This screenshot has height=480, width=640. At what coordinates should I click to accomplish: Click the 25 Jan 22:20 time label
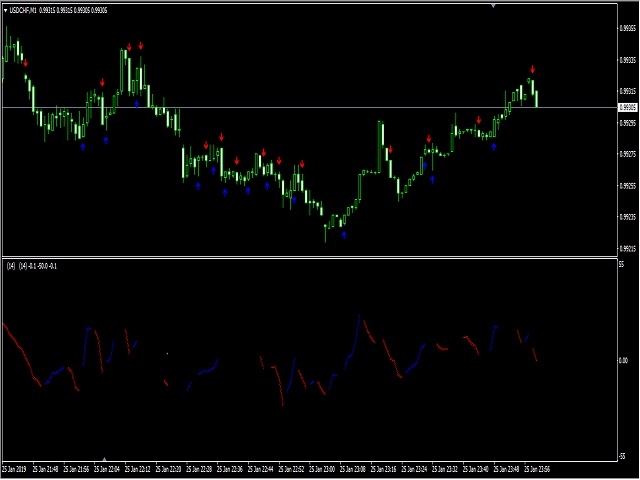point(169,469)
